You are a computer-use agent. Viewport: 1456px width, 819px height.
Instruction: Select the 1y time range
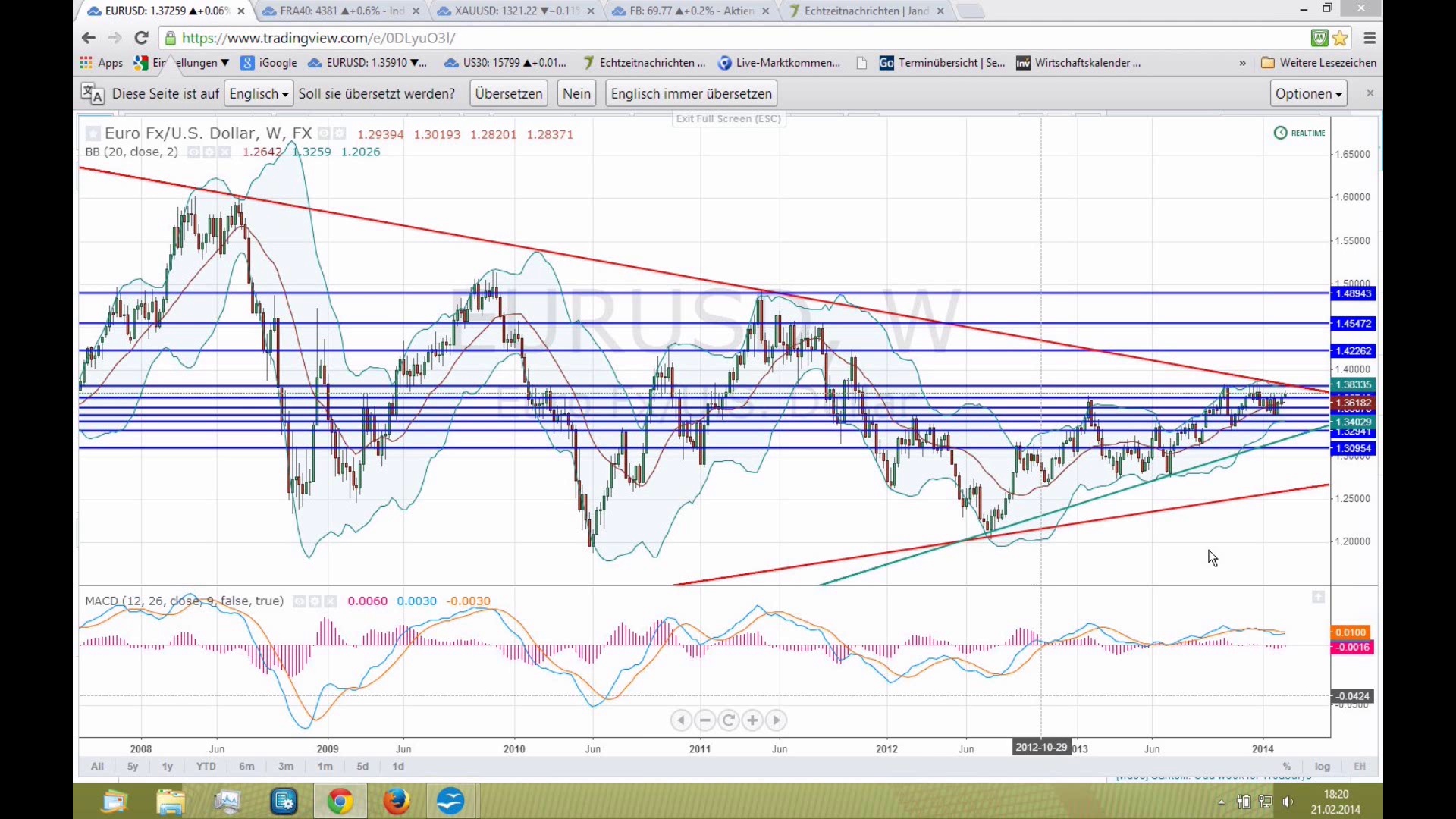click(x=167, y=767)
